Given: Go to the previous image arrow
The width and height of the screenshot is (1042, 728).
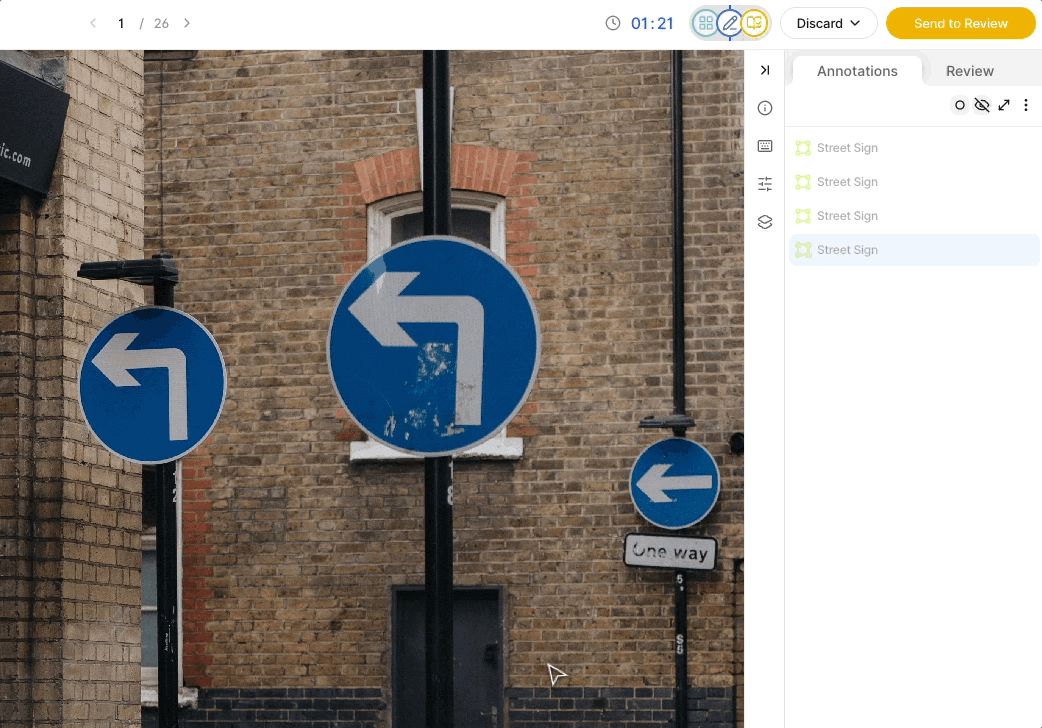Looking at the screenshot, I should pyautogui.click(x=93, y=23).
